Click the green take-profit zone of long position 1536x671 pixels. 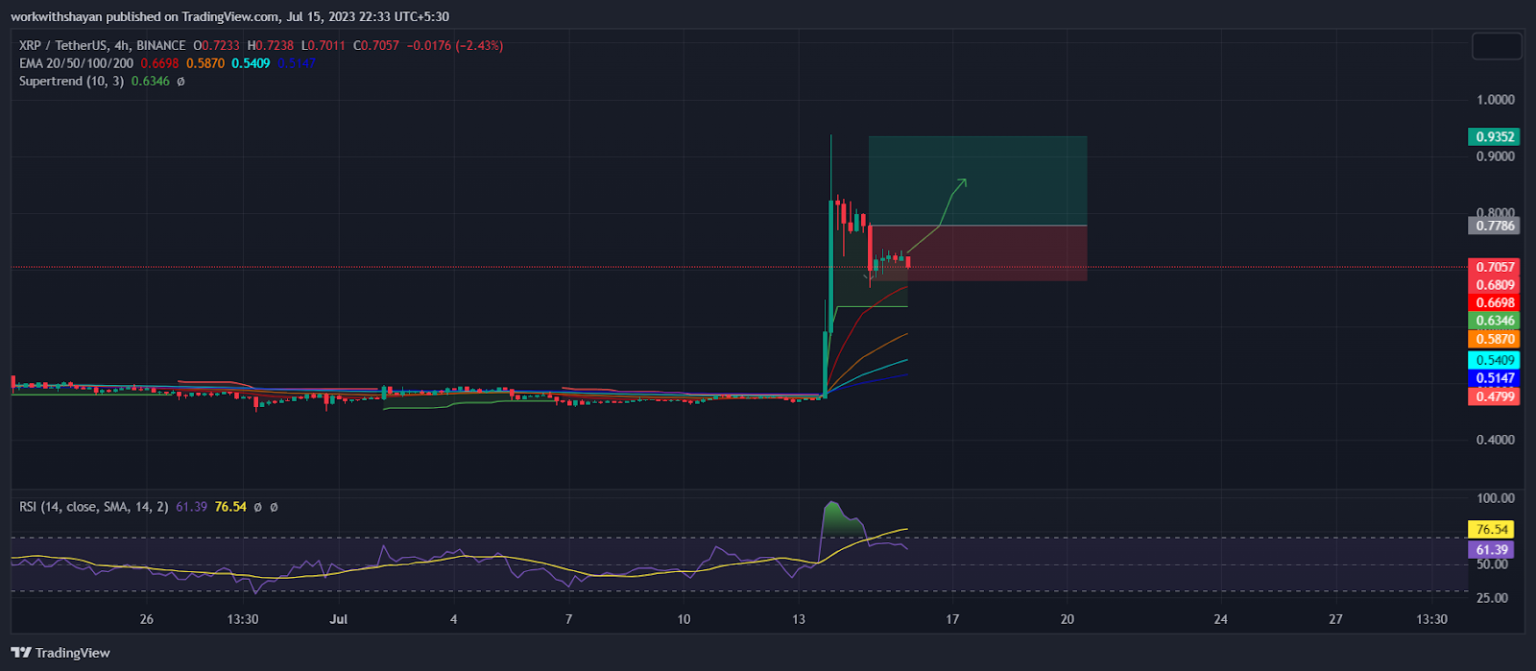coord(1010,170)
